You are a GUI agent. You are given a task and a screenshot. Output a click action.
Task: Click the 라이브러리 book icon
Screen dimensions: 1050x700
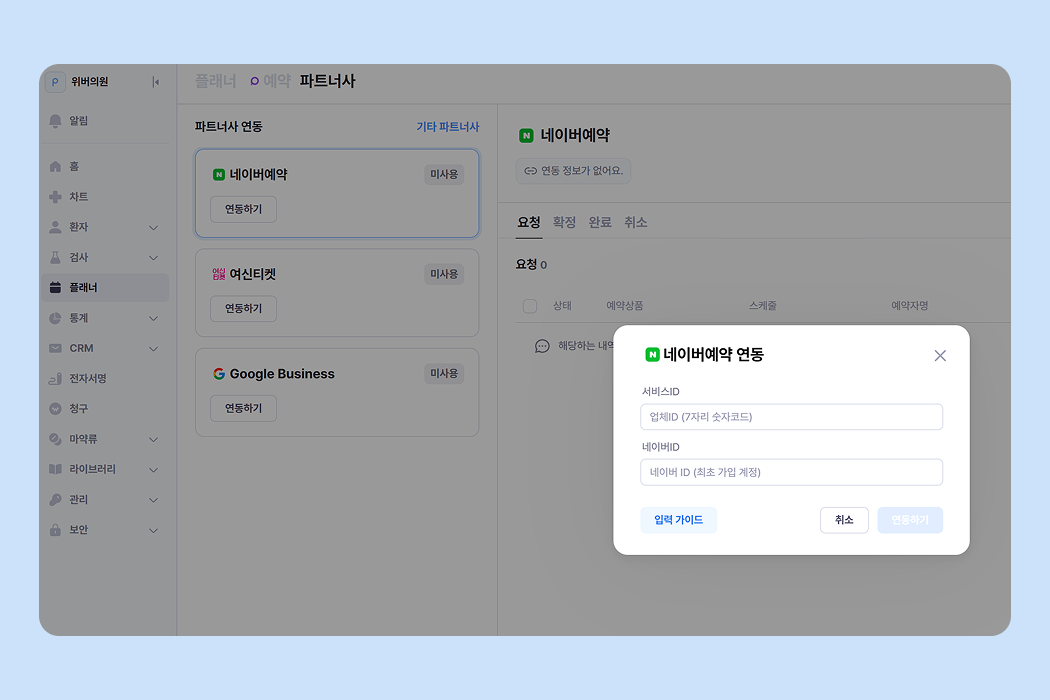click(56, 469)
